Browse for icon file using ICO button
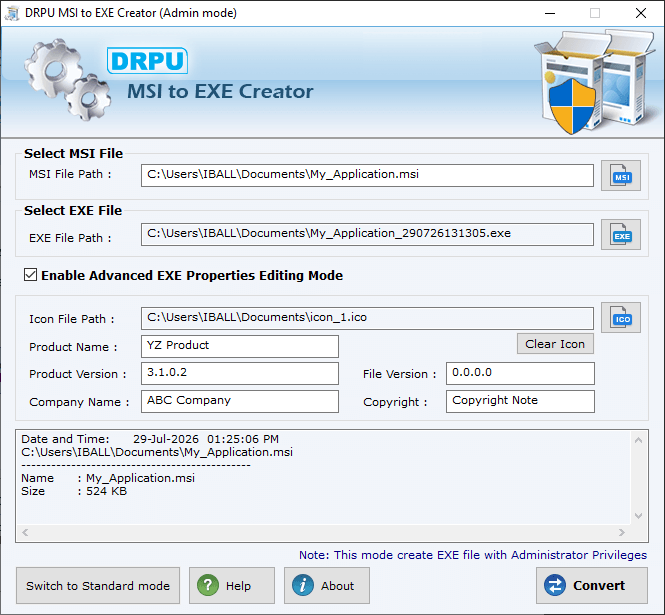 620,318
